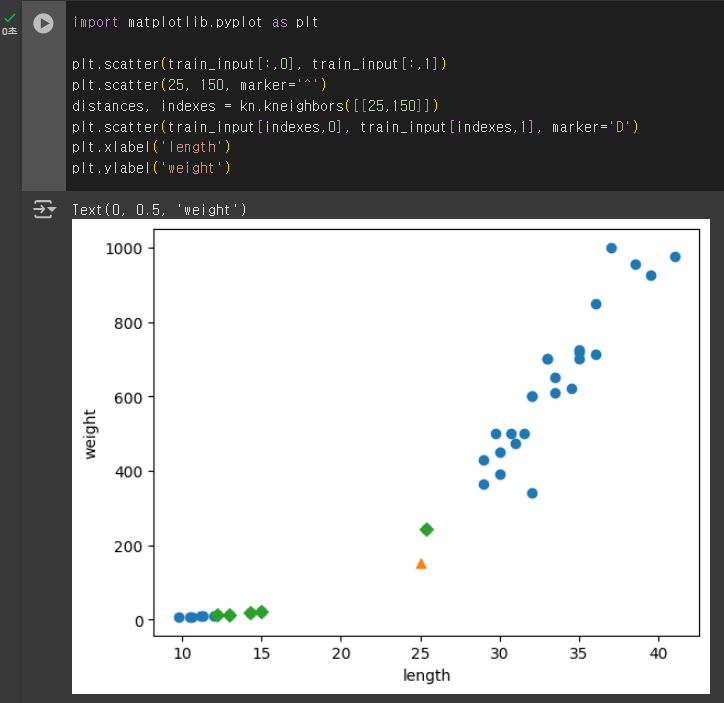
Task: Click the line 'plt.scatter(25, 150, marker='^')'
Action: click(x=199, y=85)
